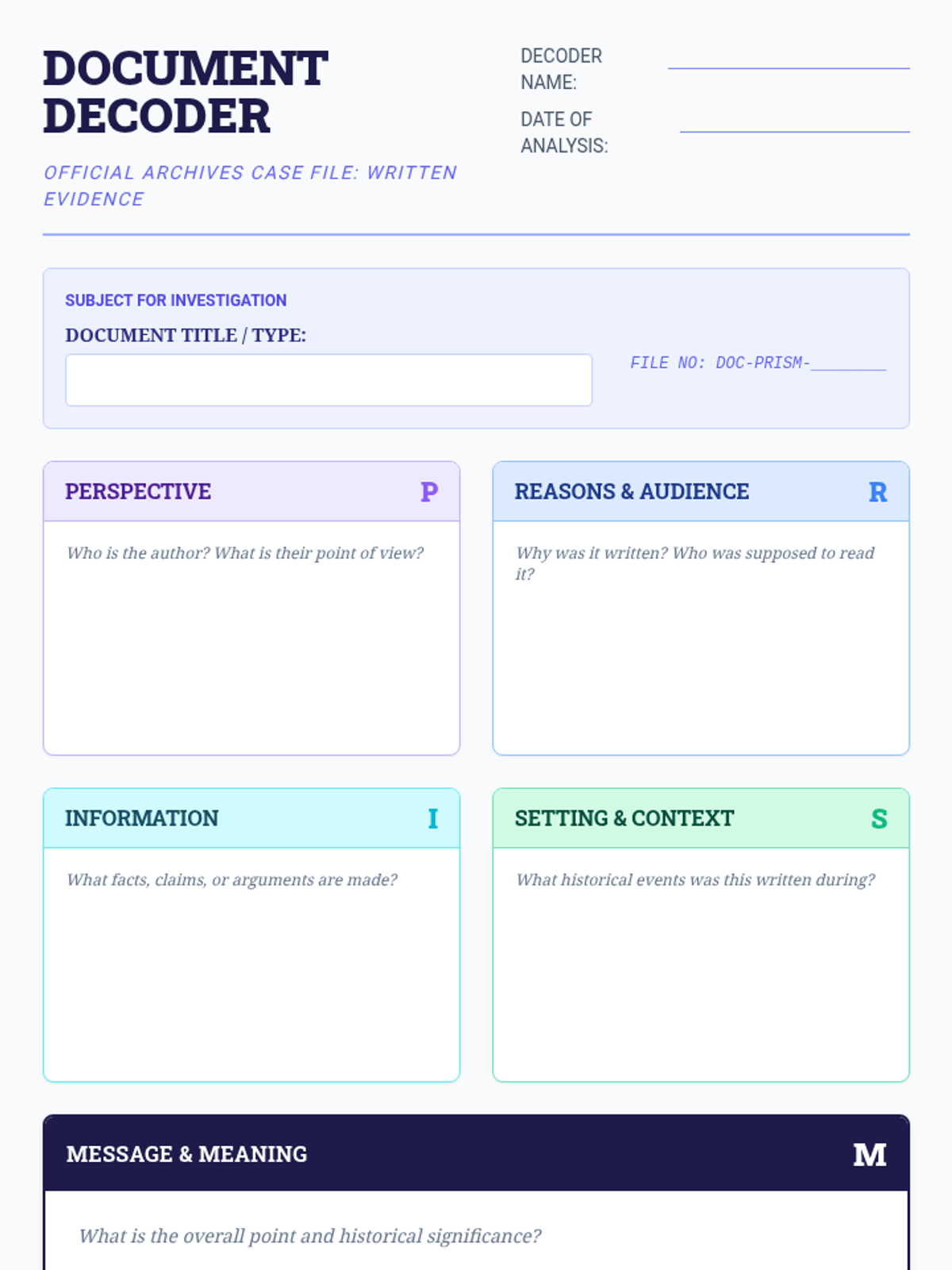Click the Message & Meaning answer area
The image size is (952, 1270).
click(x=476, y=1248)
